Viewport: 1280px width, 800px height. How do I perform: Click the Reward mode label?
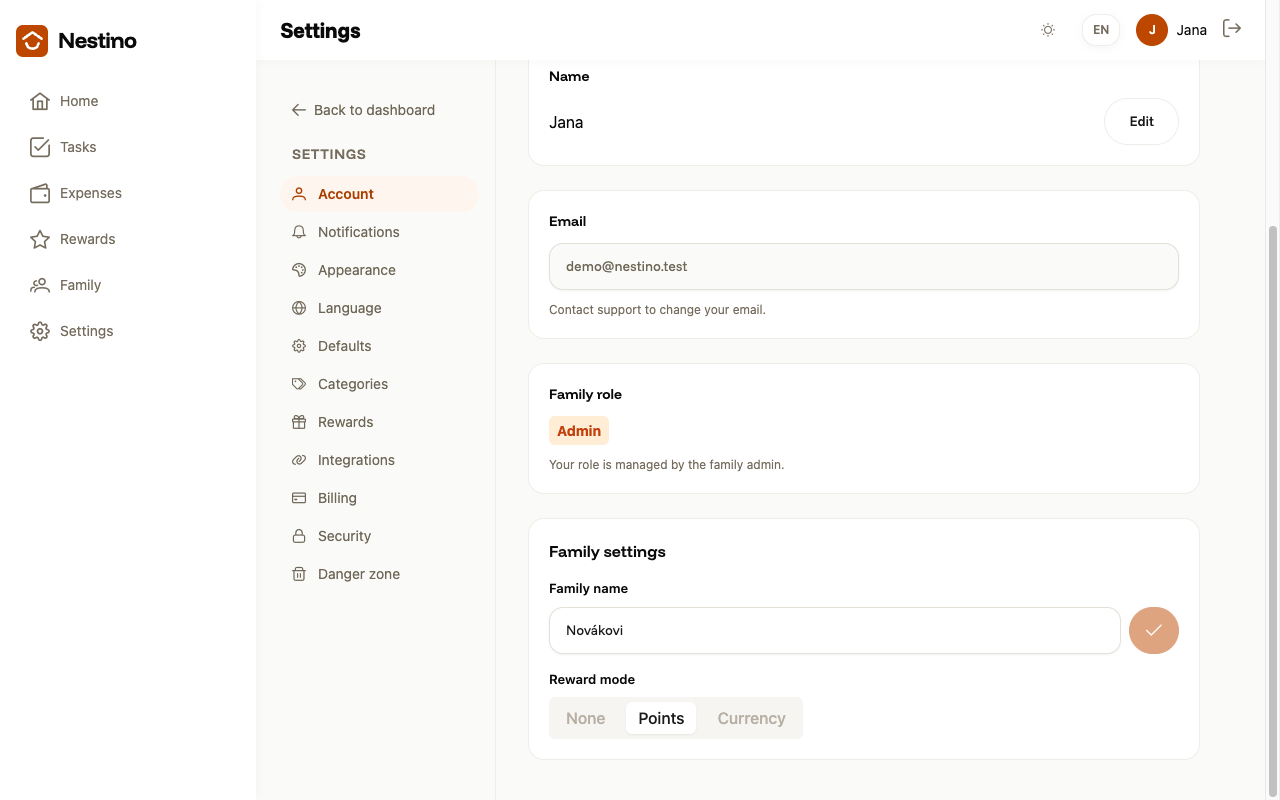click(x=592, y=680)
